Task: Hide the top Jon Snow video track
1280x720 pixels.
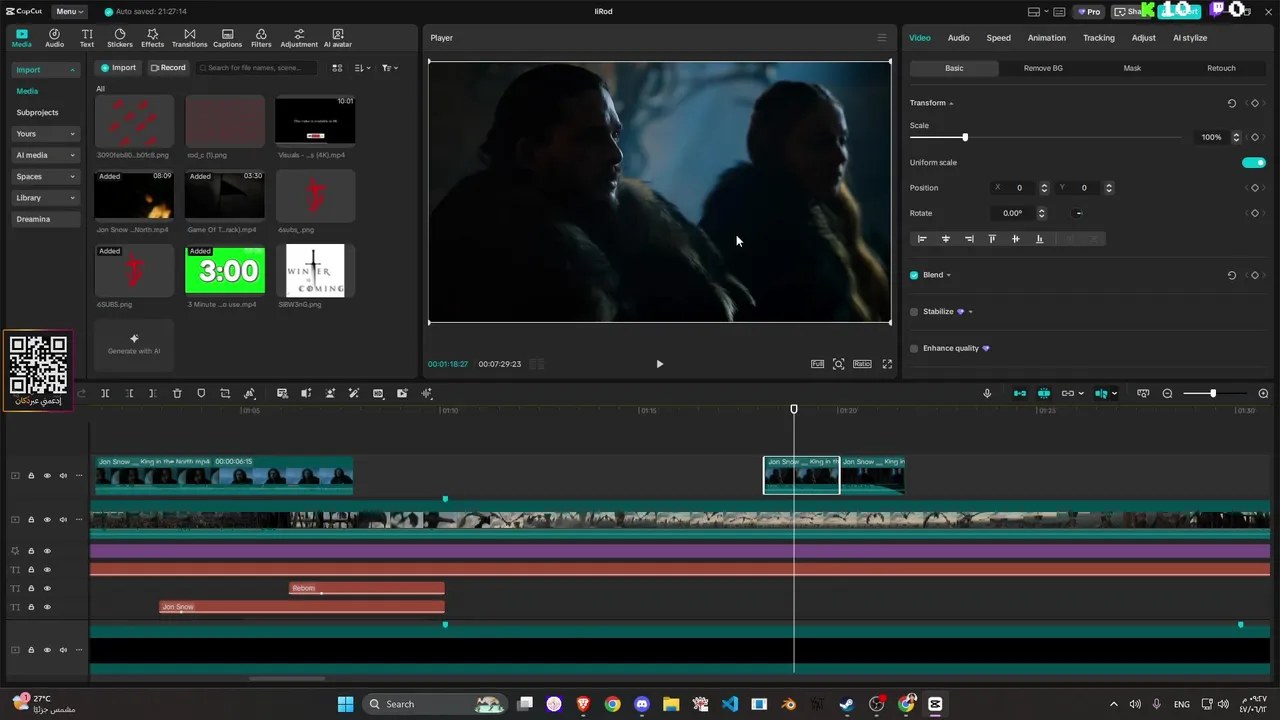Action: (47, 476)
